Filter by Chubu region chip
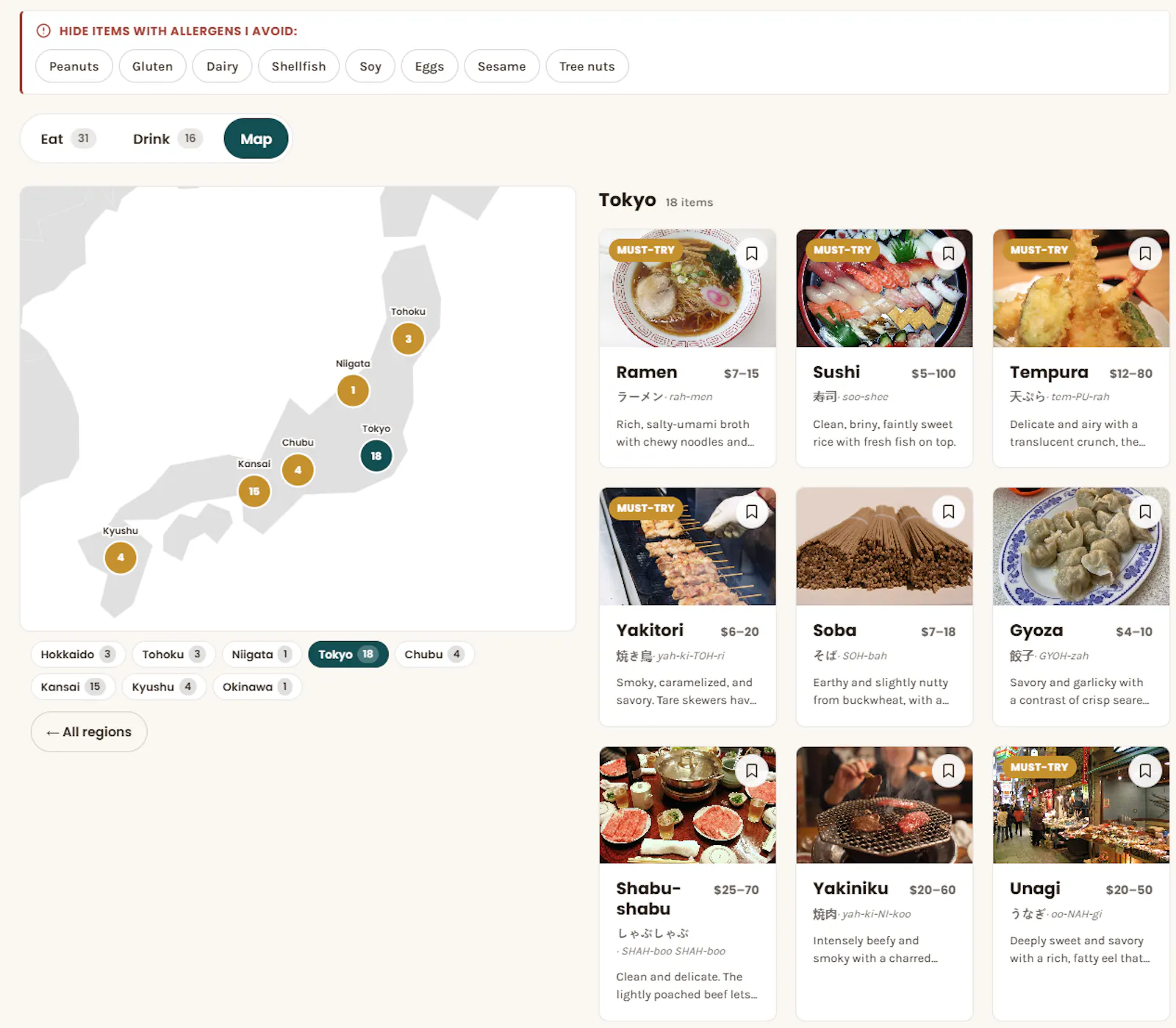 [x=434, y=654]
